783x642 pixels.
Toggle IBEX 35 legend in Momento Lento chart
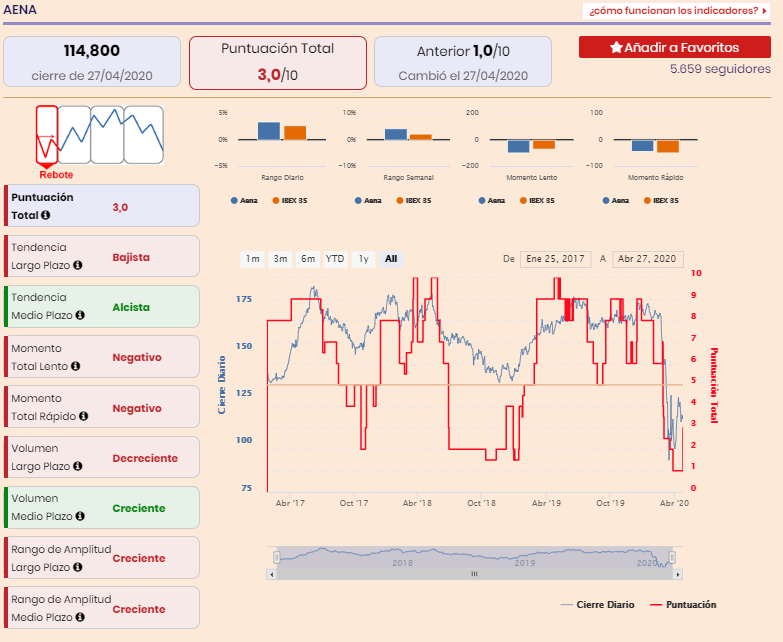(537, 201)
